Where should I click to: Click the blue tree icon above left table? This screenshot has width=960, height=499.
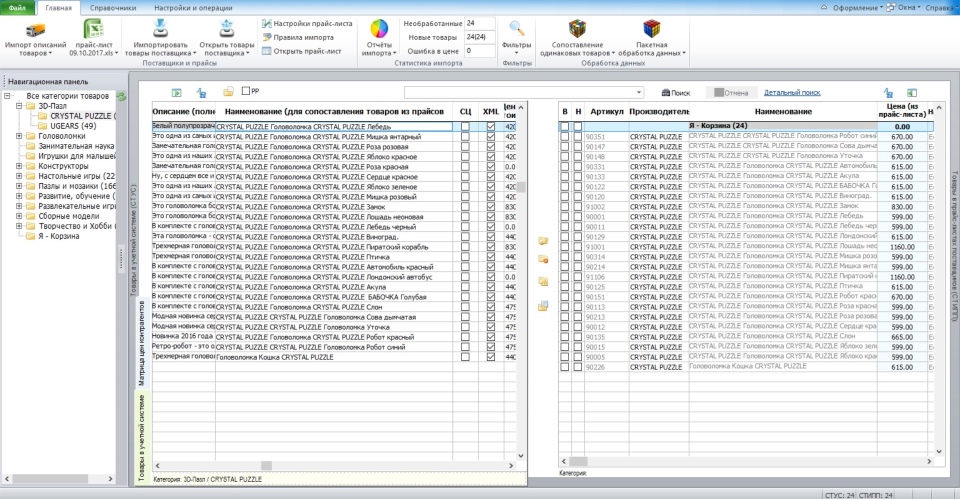(x=201, y=92)
